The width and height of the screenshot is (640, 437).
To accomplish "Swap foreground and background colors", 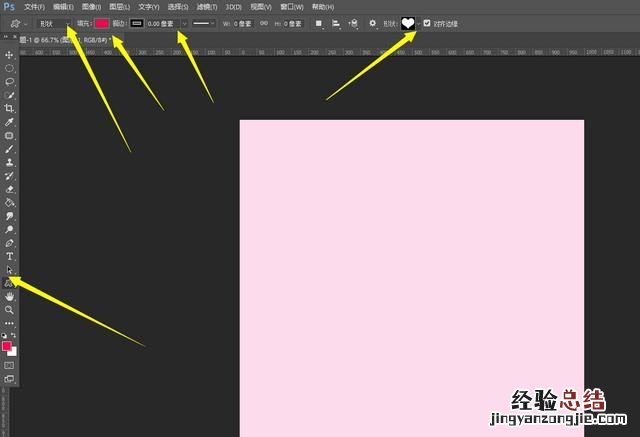I will (x=15, y=337).
